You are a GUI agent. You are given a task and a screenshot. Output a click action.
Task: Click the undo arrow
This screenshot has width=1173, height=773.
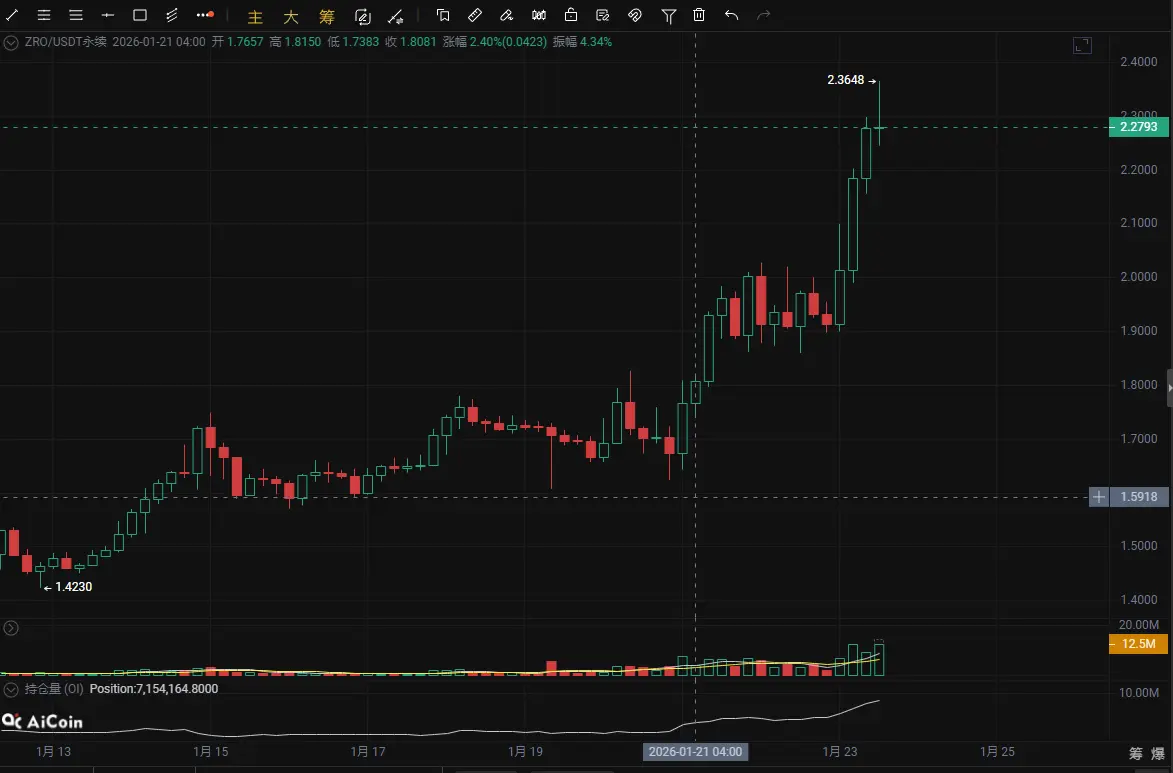point(732,15)
